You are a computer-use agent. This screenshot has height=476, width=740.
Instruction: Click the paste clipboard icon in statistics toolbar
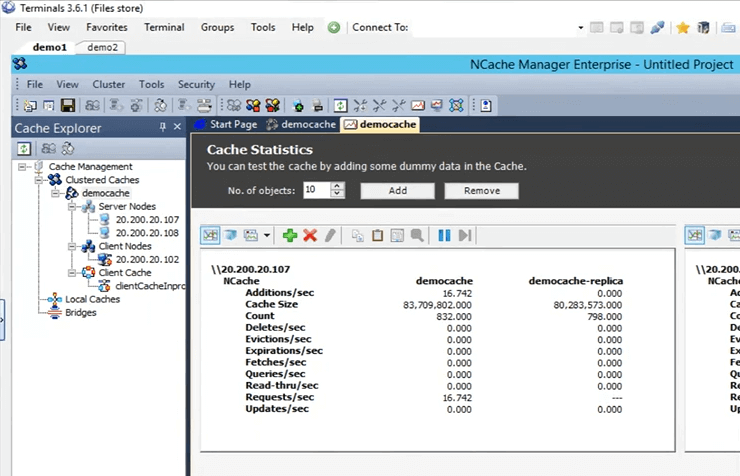[x=377, y=235]
